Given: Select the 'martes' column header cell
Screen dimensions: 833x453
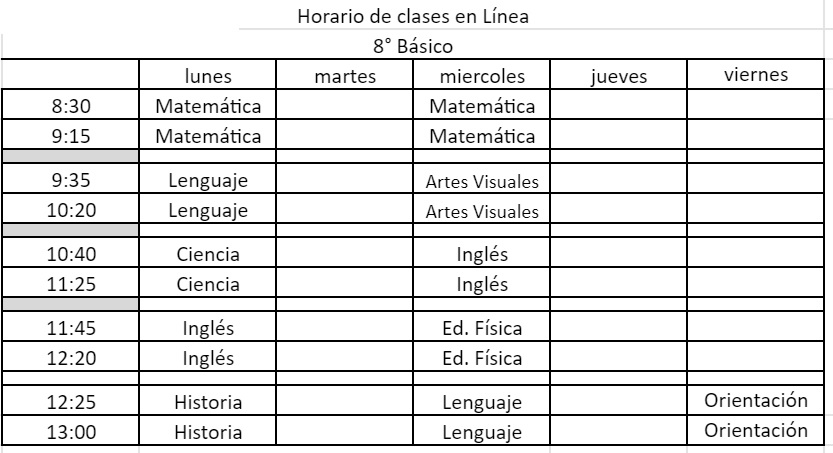Looking at the screenshot, I should pos(344,76).
